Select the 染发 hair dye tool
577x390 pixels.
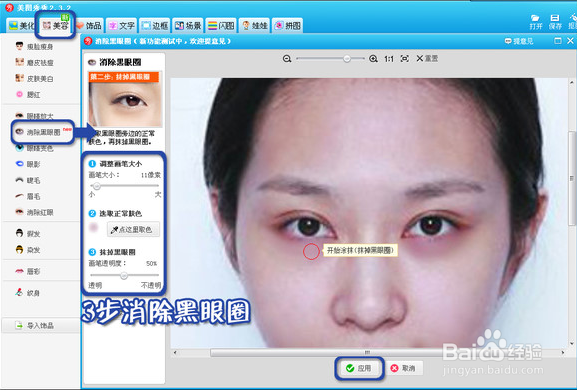pos(29,250)
